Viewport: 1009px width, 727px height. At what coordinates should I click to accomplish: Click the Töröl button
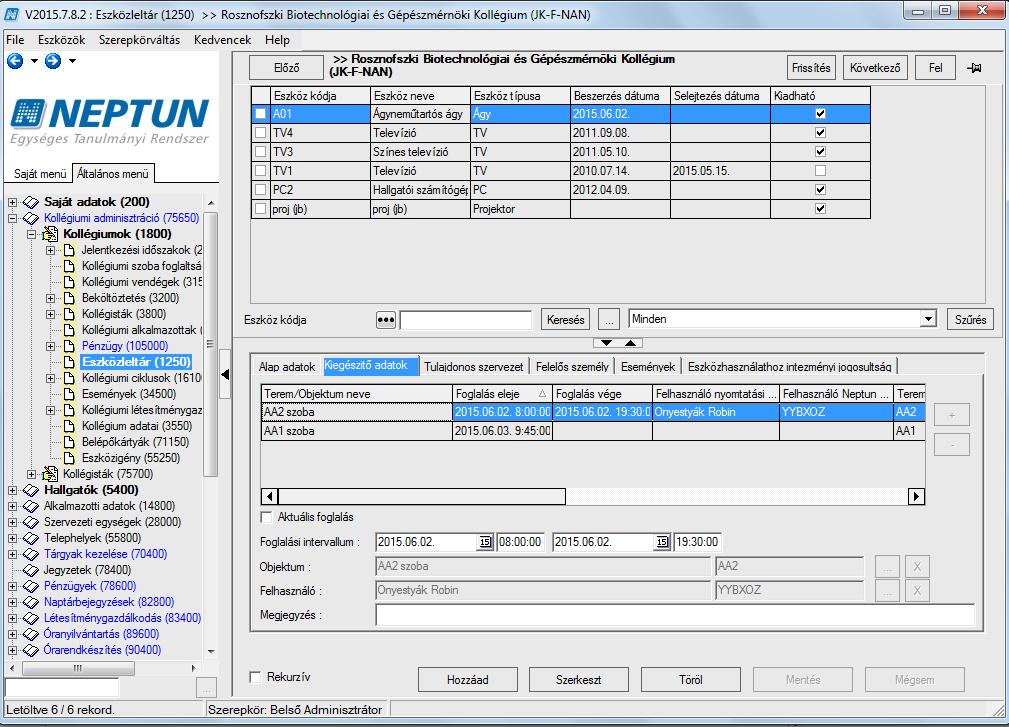pyautogui.click(x=690, y=679)
